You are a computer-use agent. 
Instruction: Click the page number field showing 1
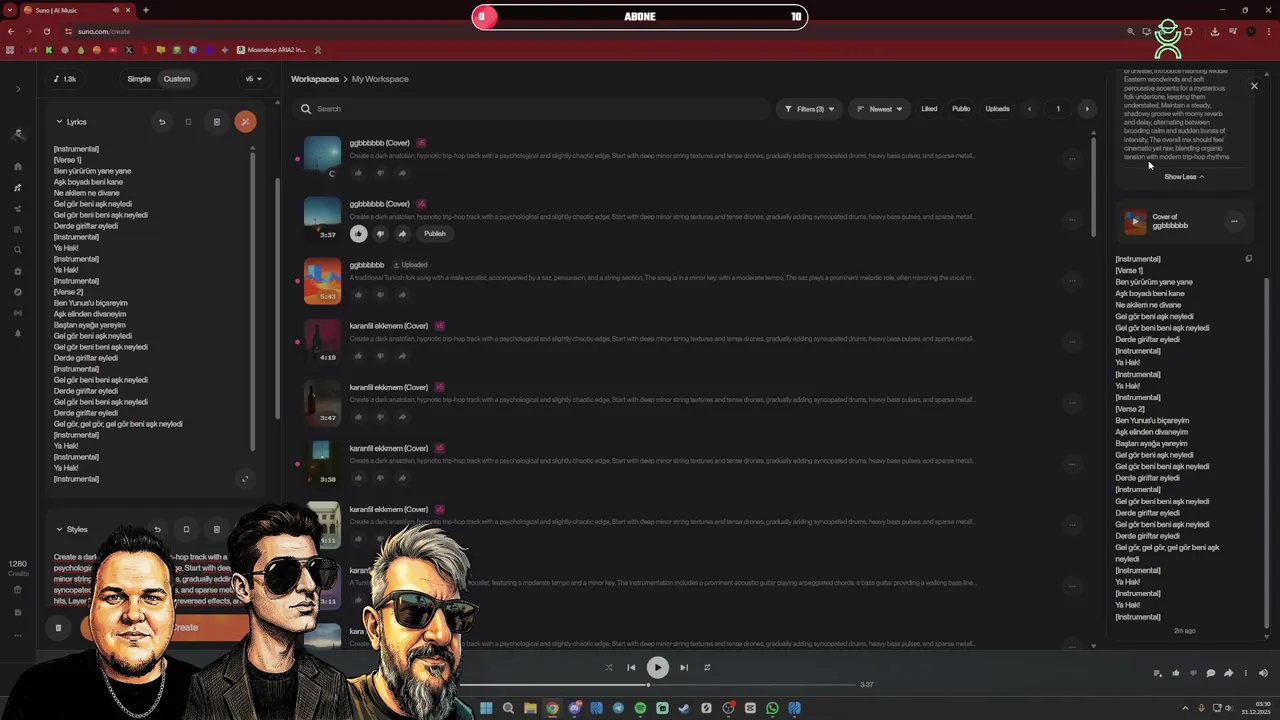pyautogui.click(x=1058, y=109)
